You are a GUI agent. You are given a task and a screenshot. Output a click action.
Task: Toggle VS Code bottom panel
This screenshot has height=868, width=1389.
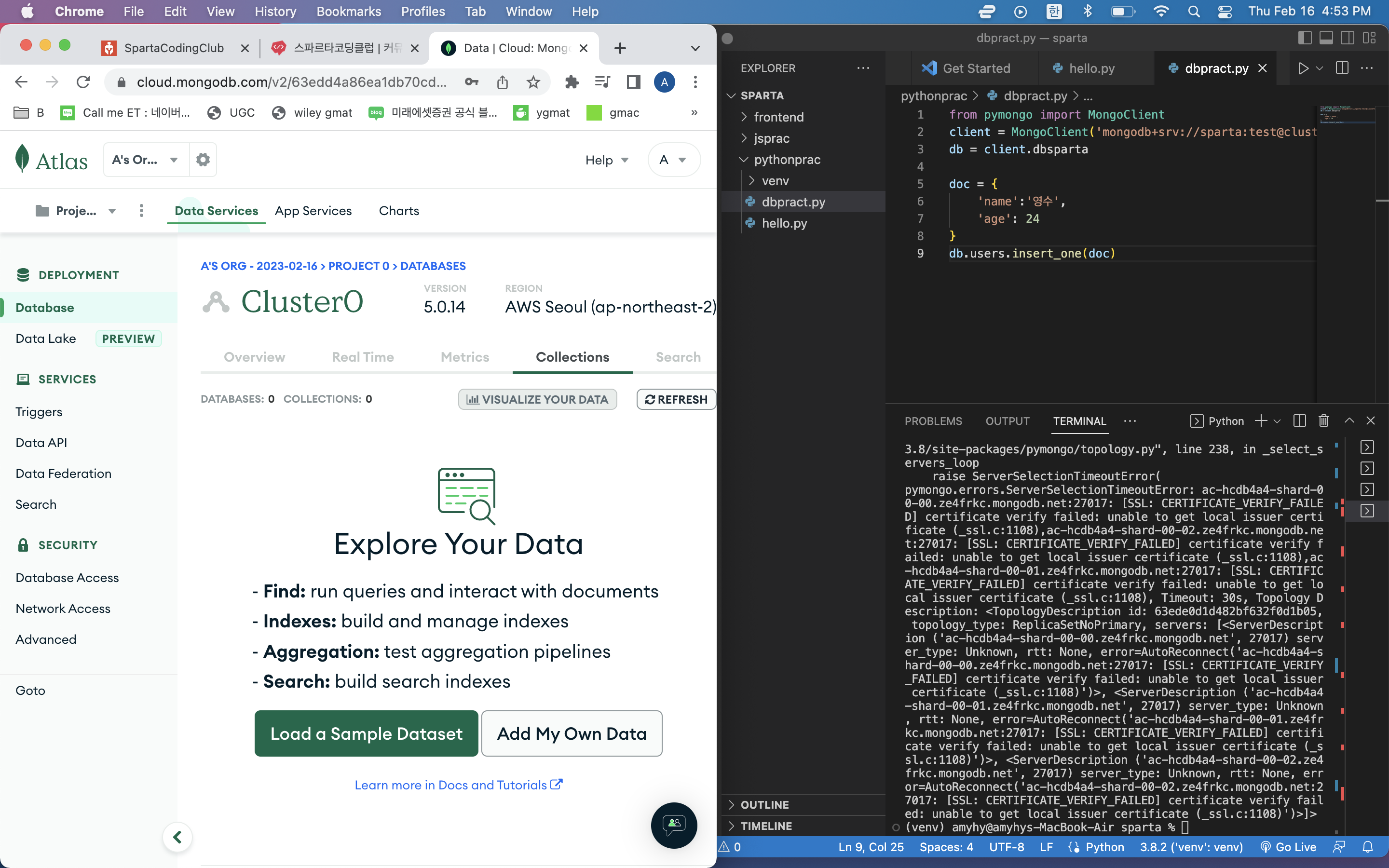pyautogui.click(x=1326, y=38)
